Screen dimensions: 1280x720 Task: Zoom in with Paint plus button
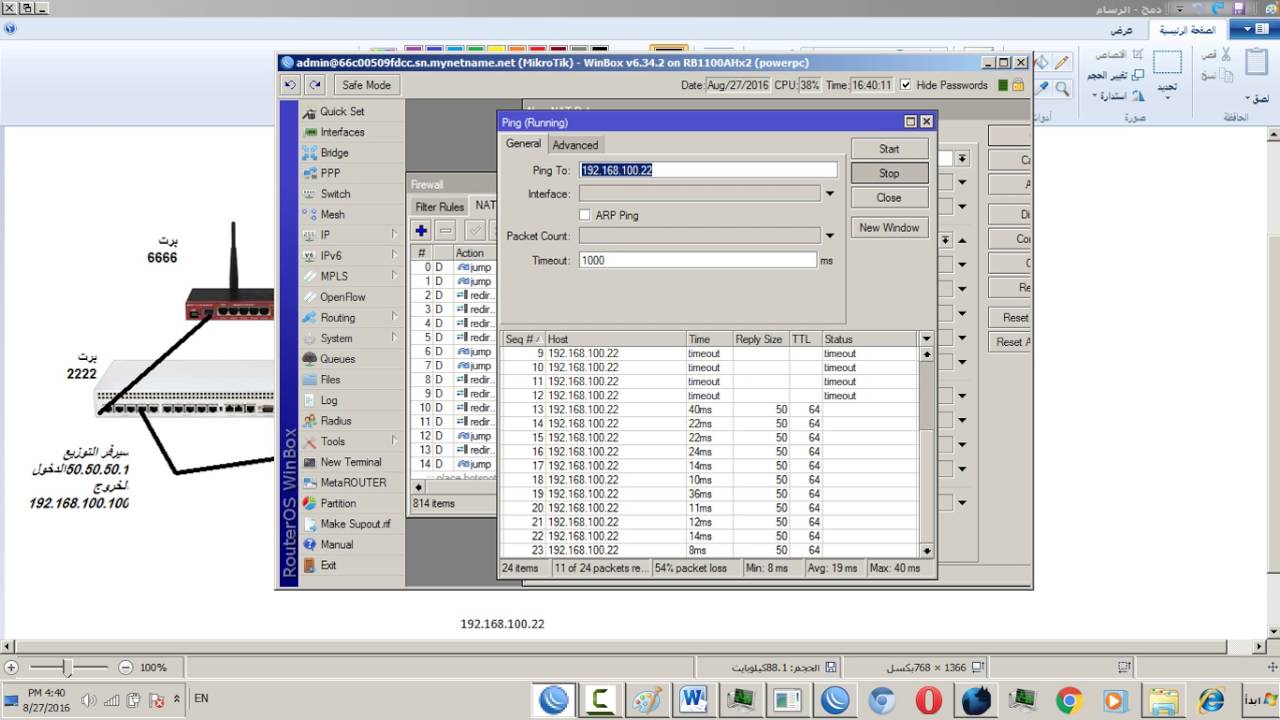pos(11,667)
